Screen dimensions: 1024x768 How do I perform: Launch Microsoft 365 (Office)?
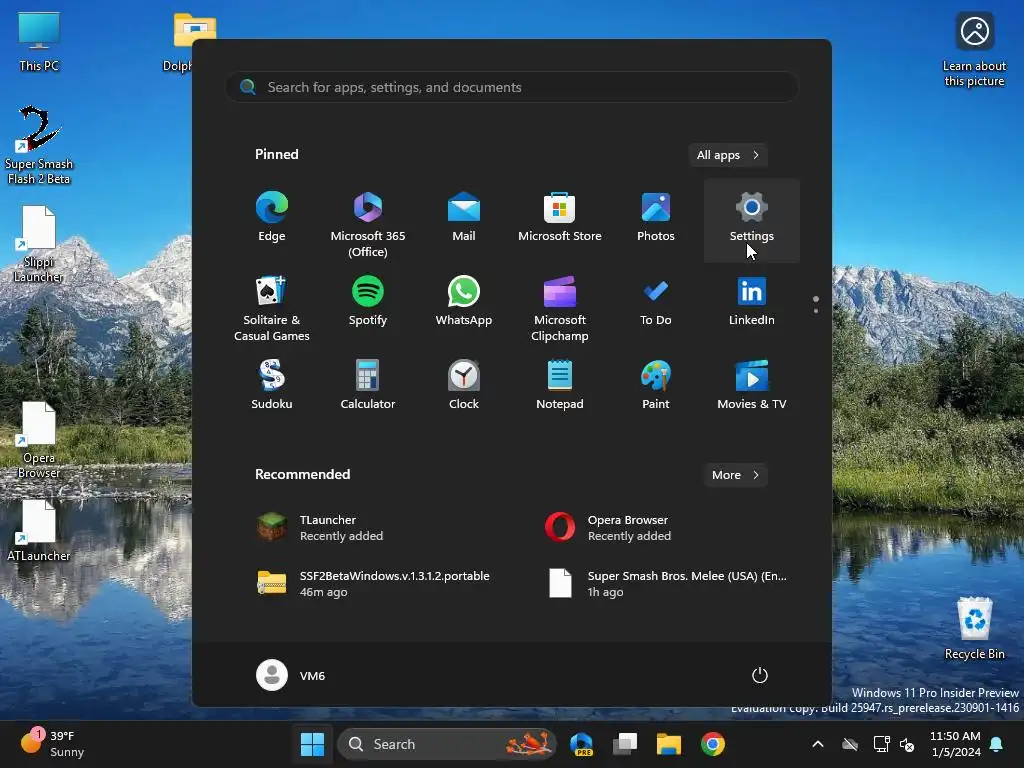click(368, 223)
